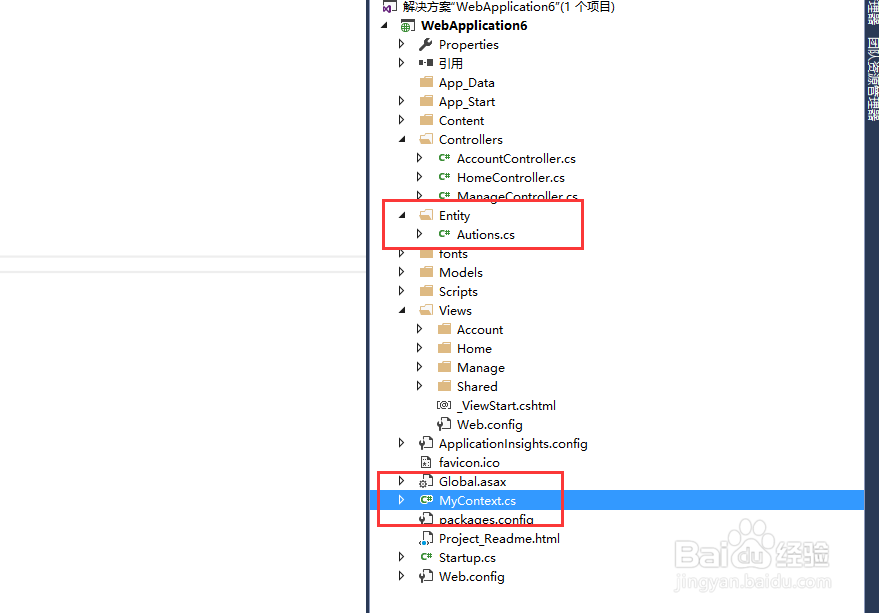
Task: Click the Home folder icon under Views
Action: click(x=444, y=348)
